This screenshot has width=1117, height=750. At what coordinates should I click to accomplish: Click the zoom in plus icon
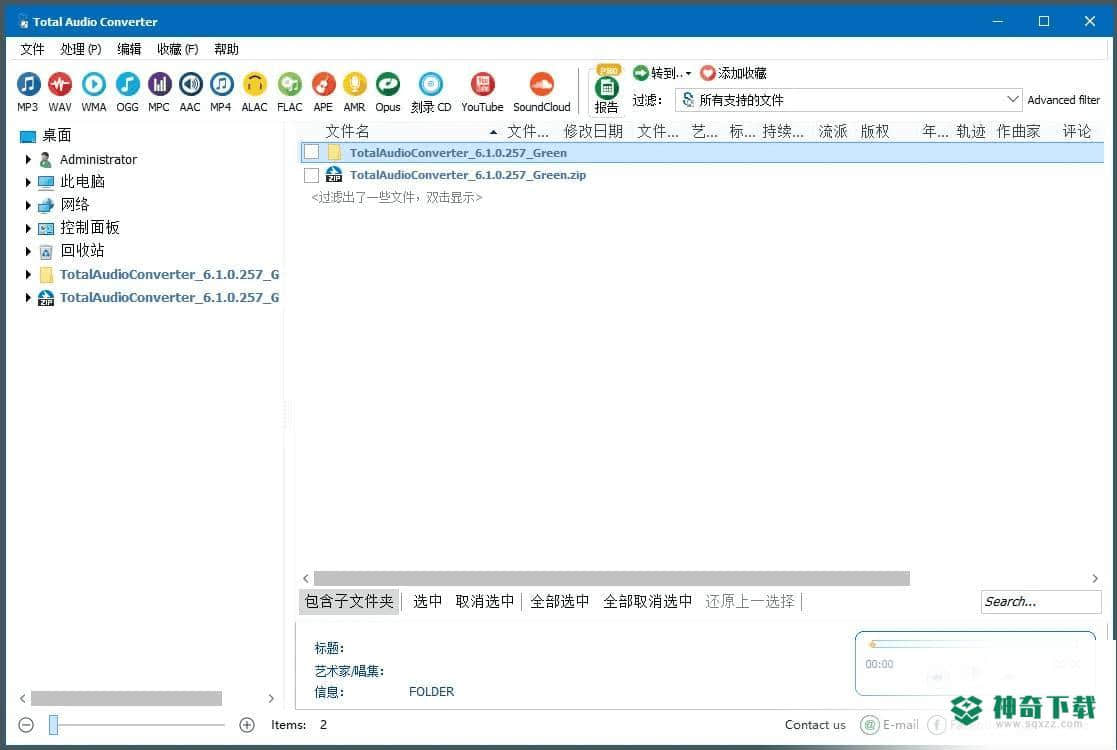(x=247, y=725)
